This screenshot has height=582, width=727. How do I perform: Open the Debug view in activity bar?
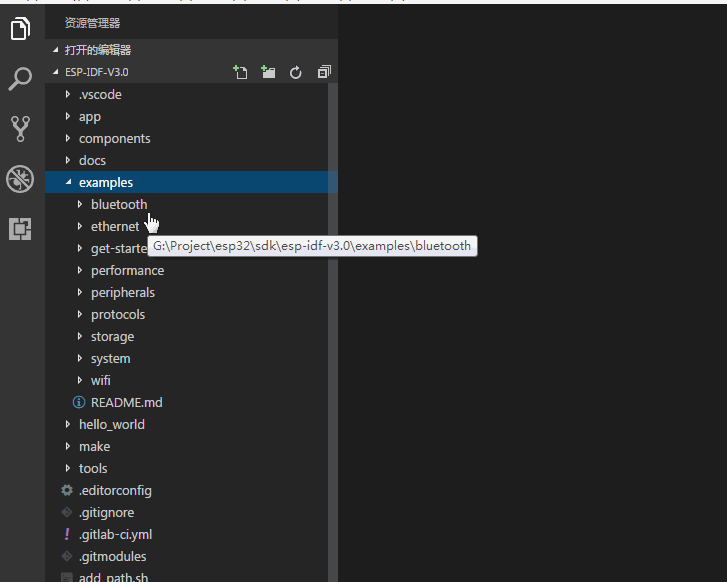click(20, 179)
